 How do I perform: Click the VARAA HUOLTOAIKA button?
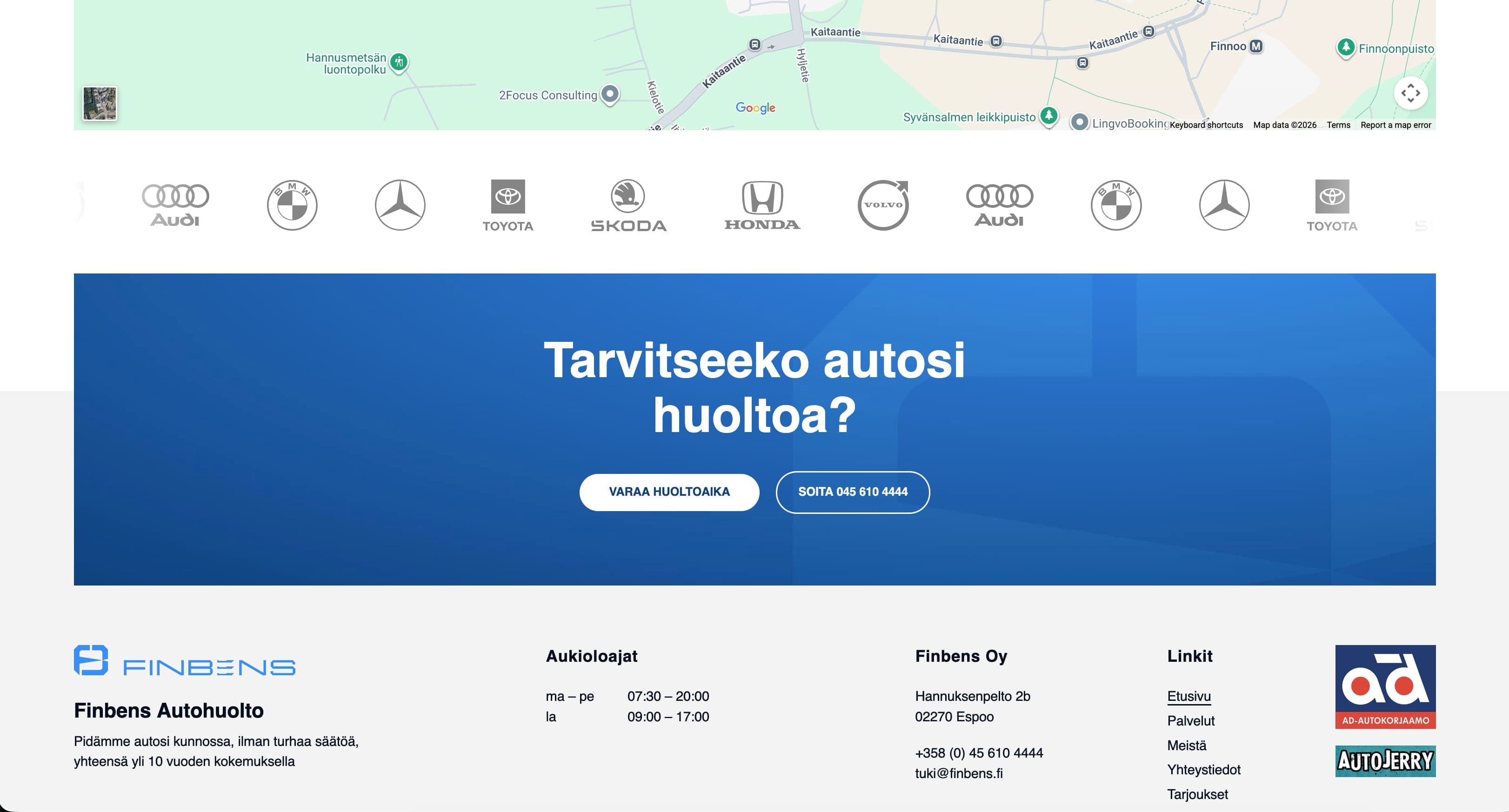pyautogui.click(x=669, y=492)
